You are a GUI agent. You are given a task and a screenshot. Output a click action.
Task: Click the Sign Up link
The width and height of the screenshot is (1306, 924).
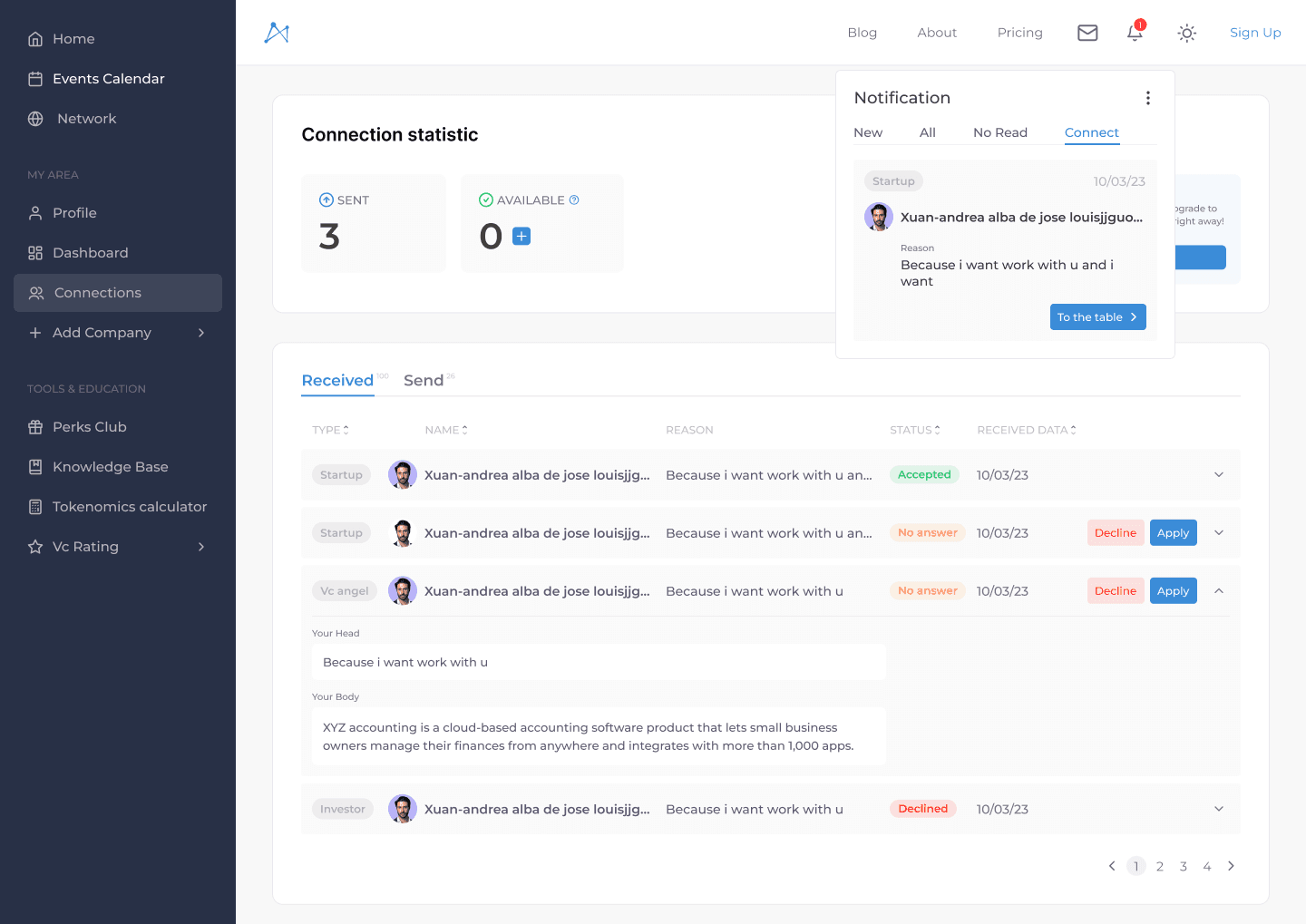click(x=1255, y=33)
